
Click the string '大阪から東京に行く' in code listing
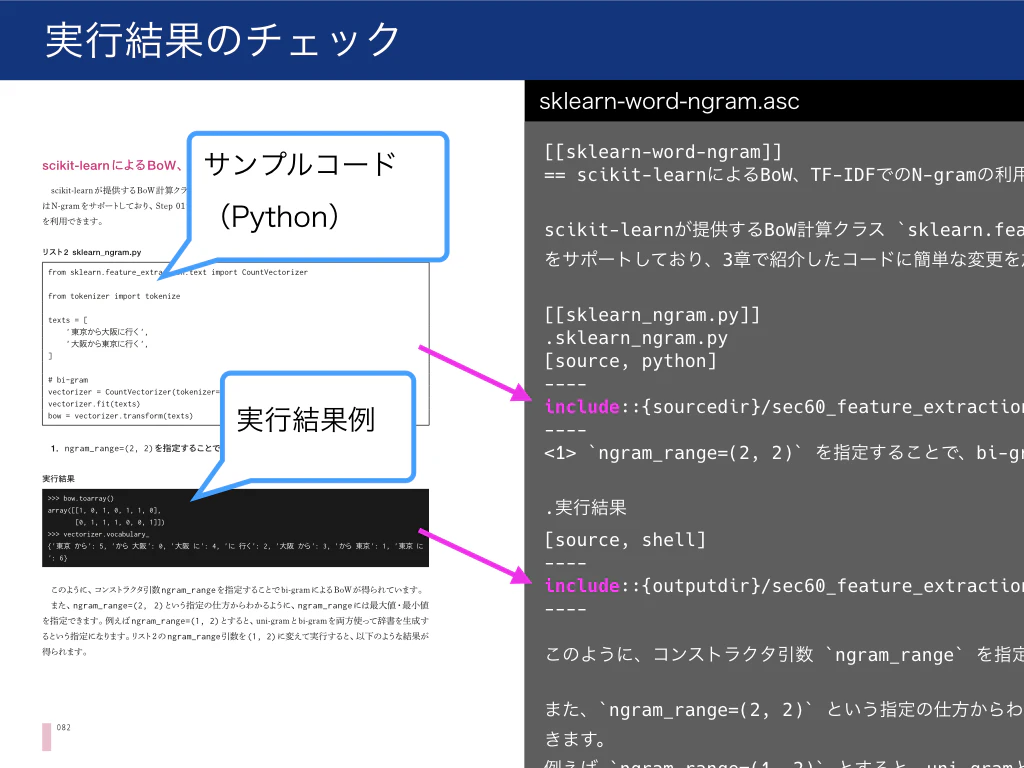[107, 344]
